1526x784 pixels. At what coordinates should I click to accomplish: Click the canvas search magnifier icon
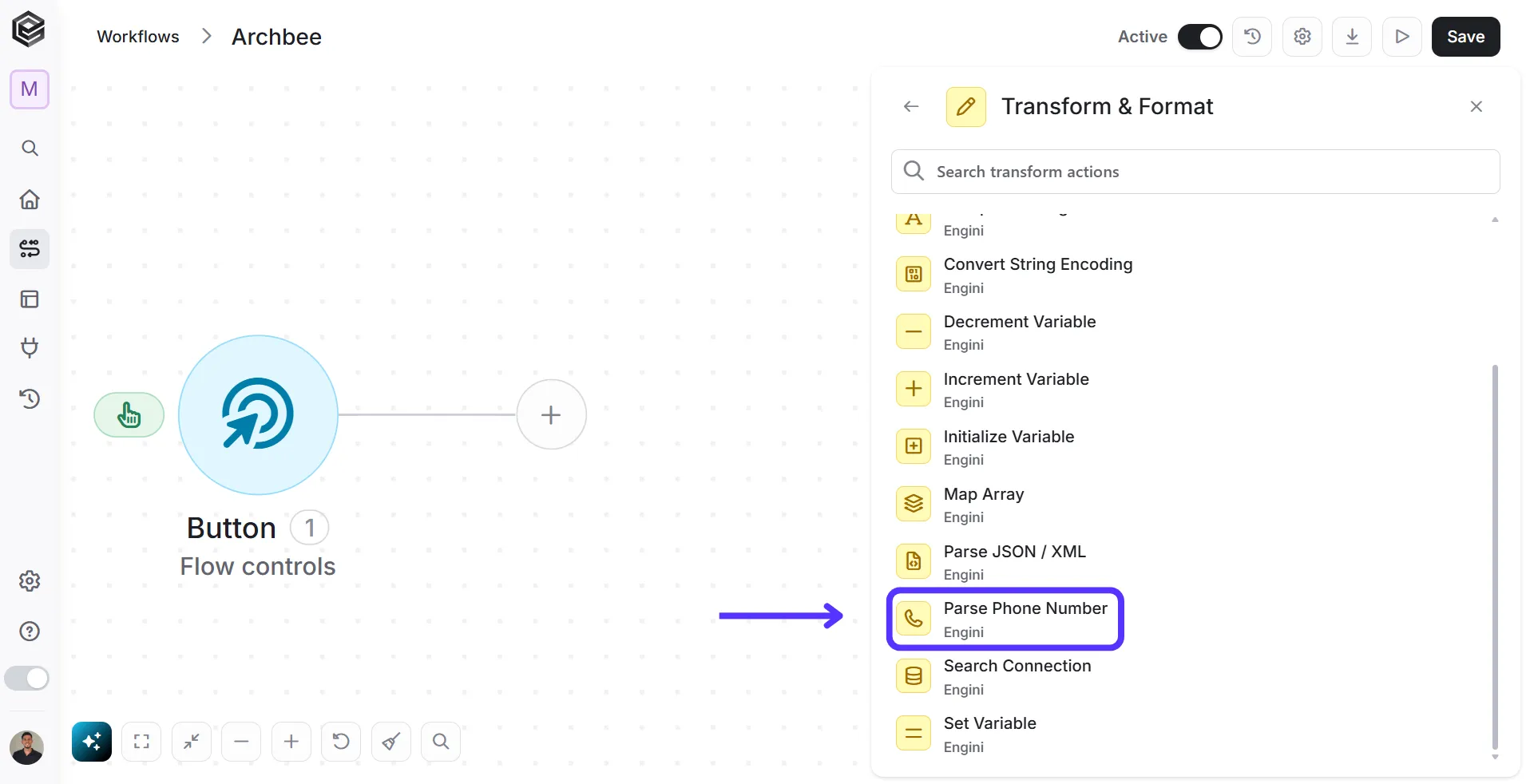[x=441, y=742]
